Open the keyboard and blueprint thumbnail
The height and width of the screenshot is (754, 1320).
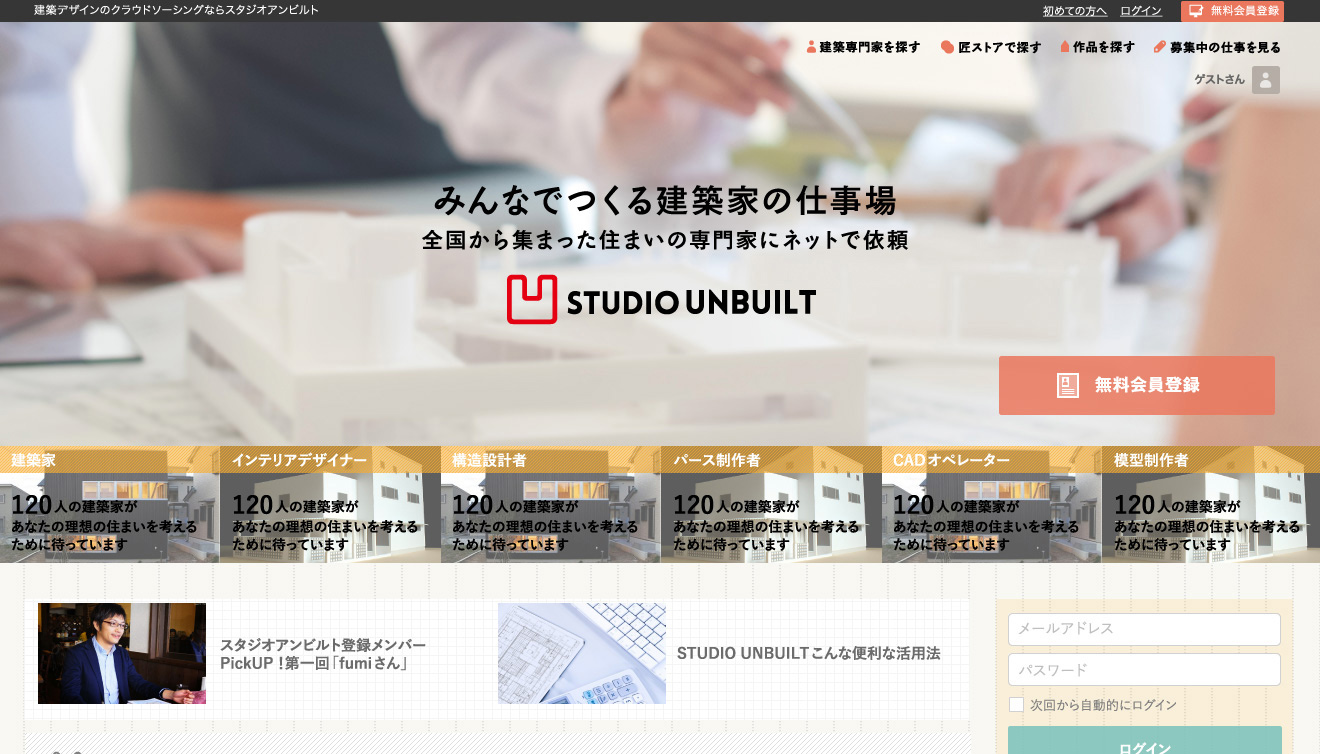click(x=582, y=653)
